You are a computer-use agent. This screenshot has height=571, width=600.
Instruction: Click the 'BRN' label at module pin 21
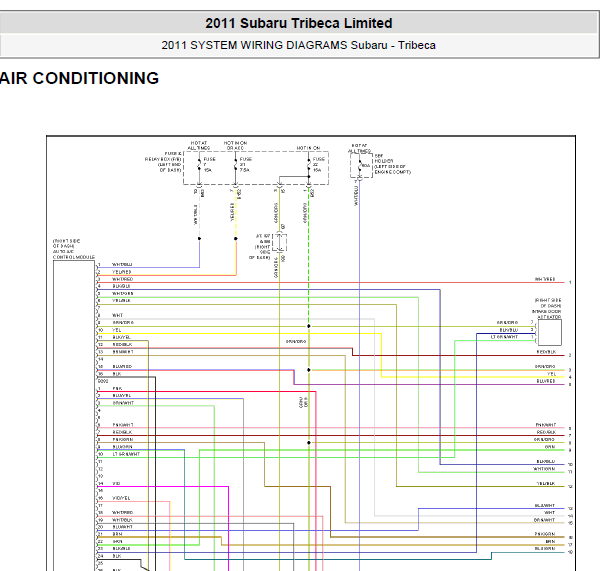pos(117,534)
